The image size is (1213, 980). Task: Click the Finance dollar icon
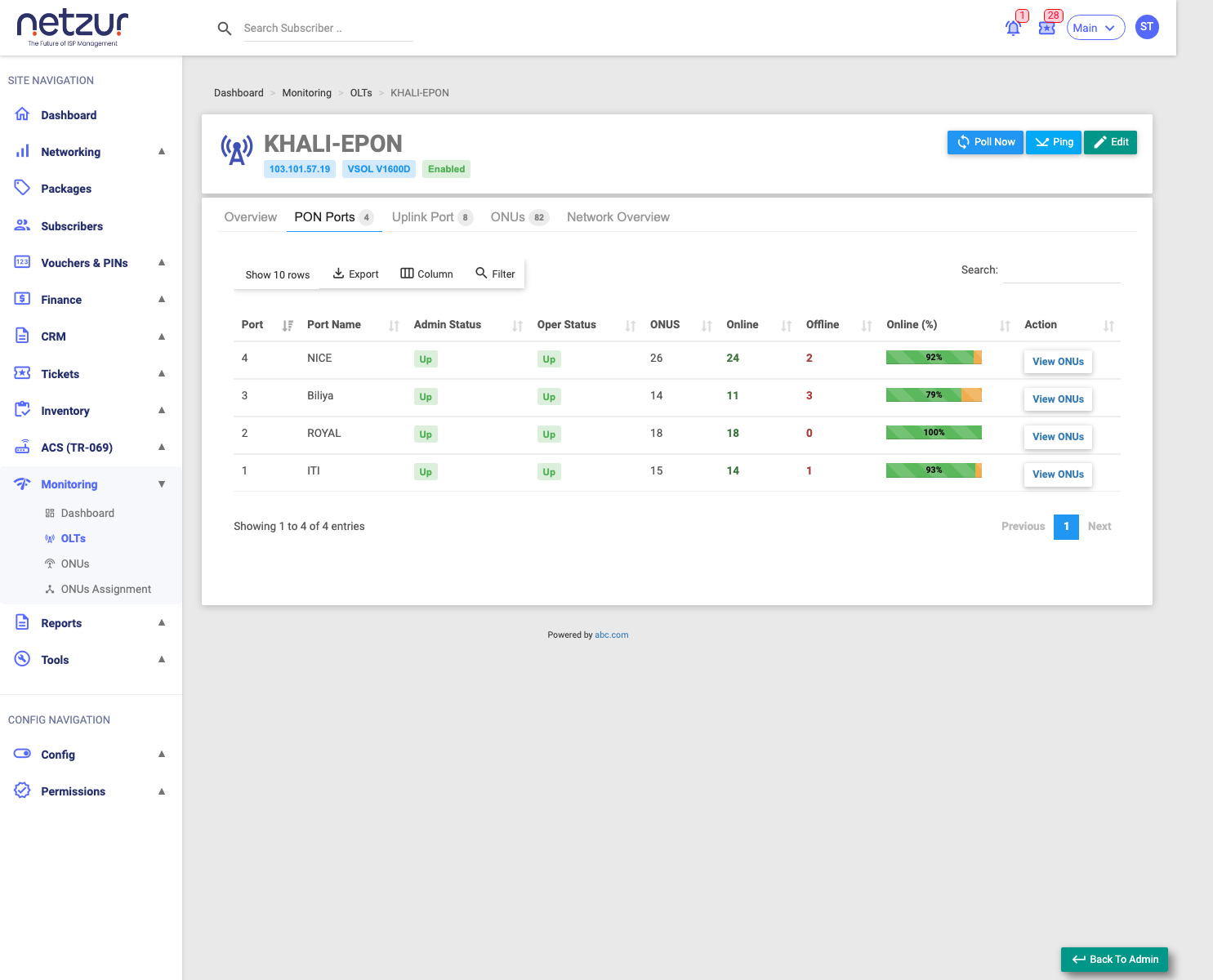coord(23,299)
